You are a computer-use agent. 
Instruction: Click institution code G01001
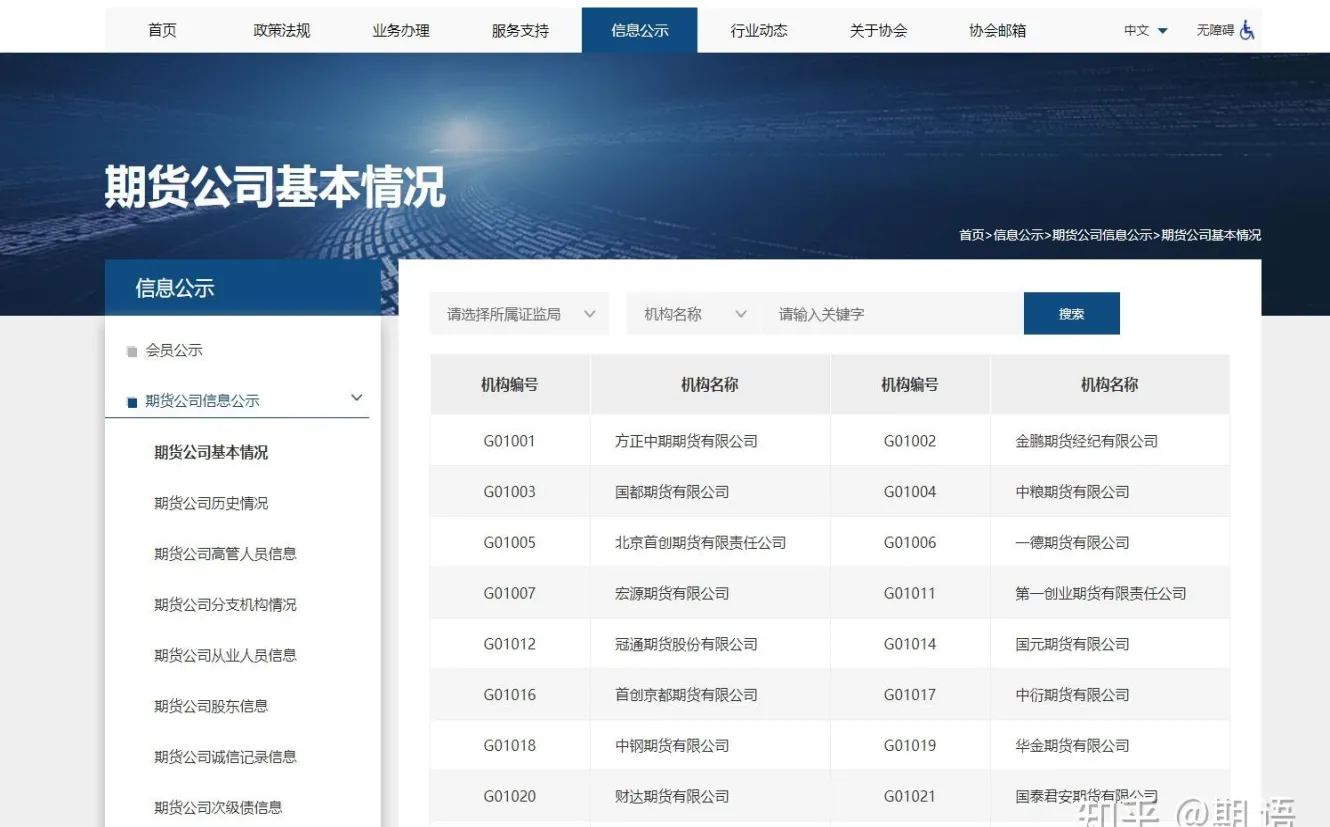510,441
